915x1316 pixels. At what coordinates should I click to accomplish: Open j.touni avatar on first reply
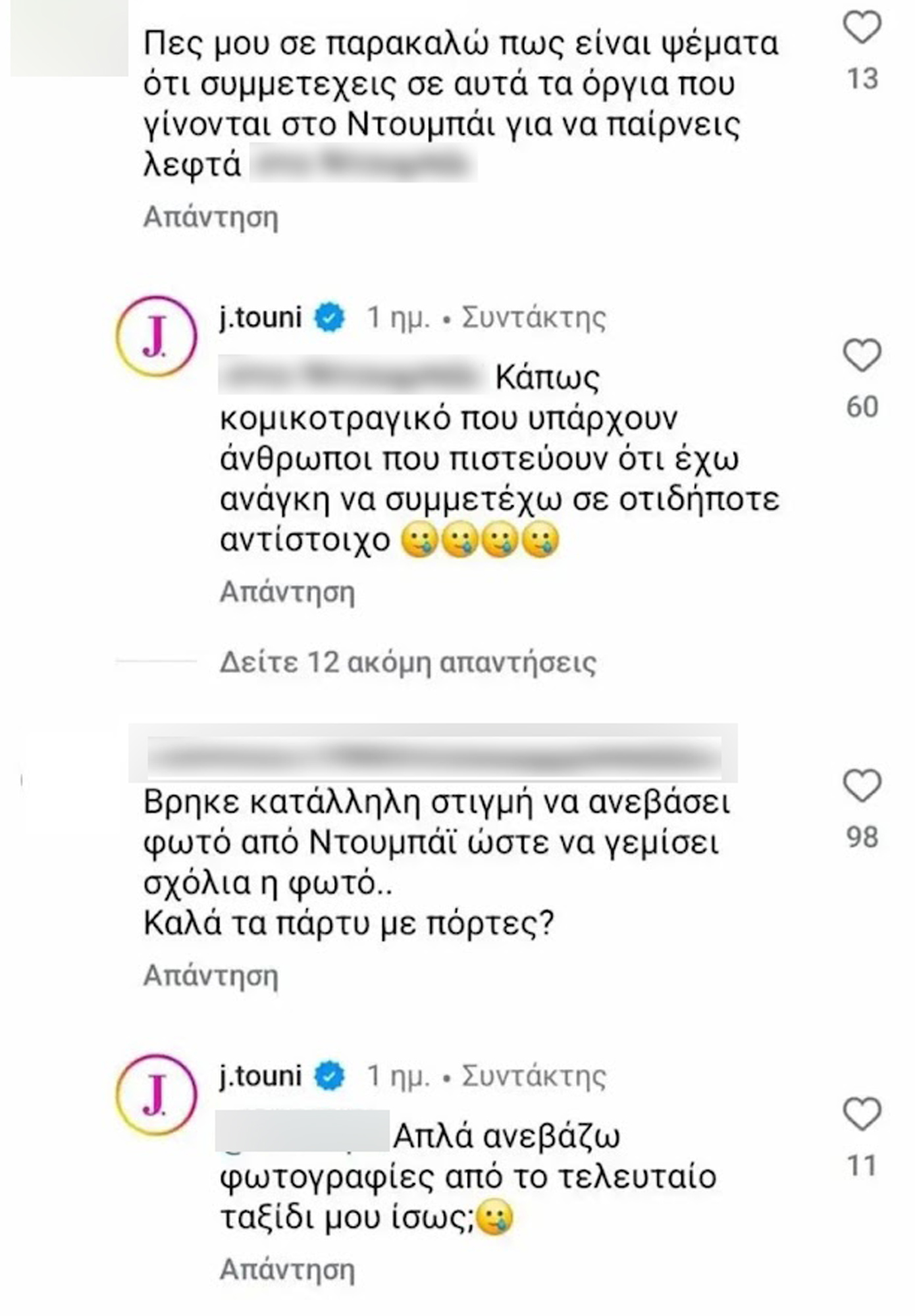pos(157,336)
